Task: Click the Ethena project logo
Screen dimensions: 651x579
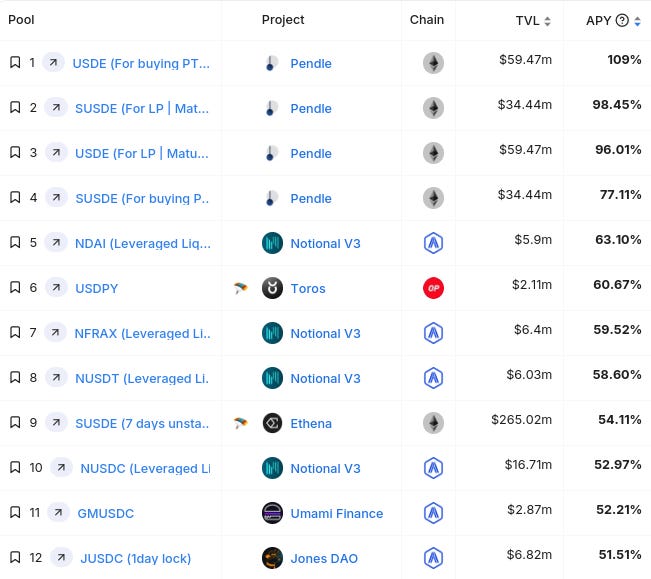Action: coord(272,423)
